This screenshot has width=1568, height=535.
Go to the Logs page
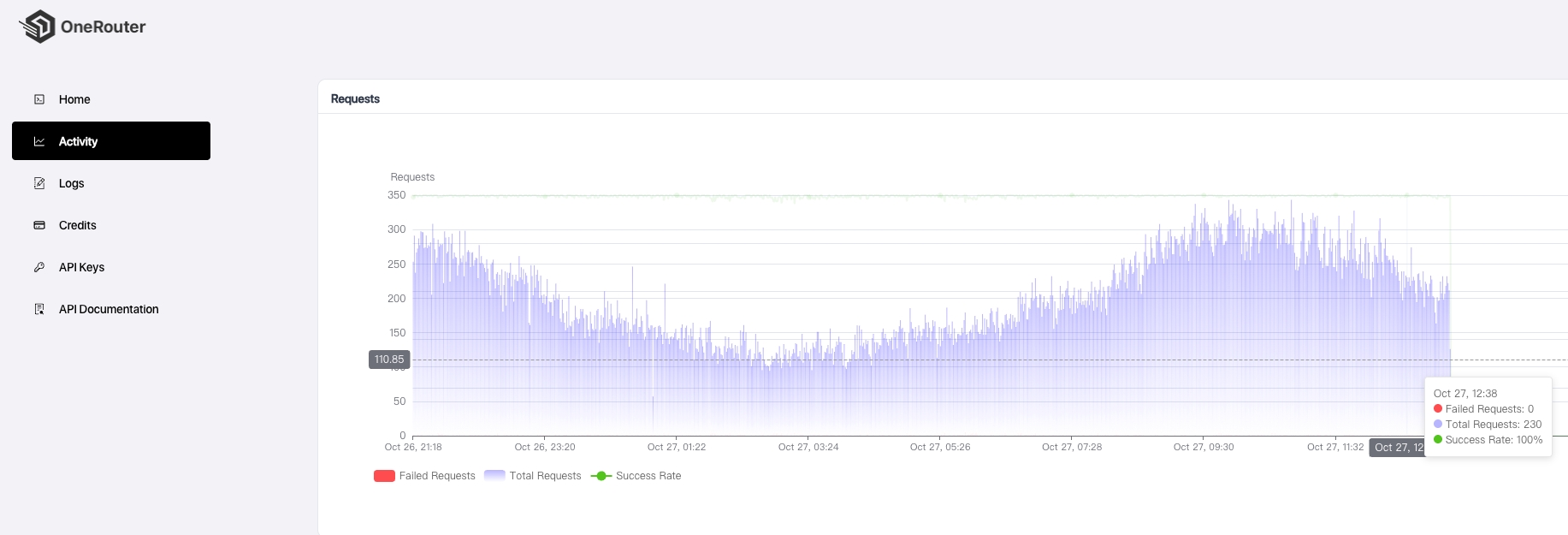coord(71,183)
